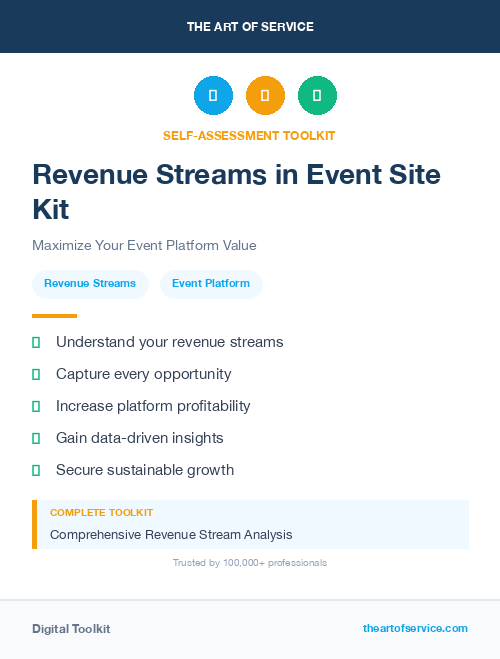Select the Event Platform tag
This screenshot has width=500, height=659.
[211, 284]
